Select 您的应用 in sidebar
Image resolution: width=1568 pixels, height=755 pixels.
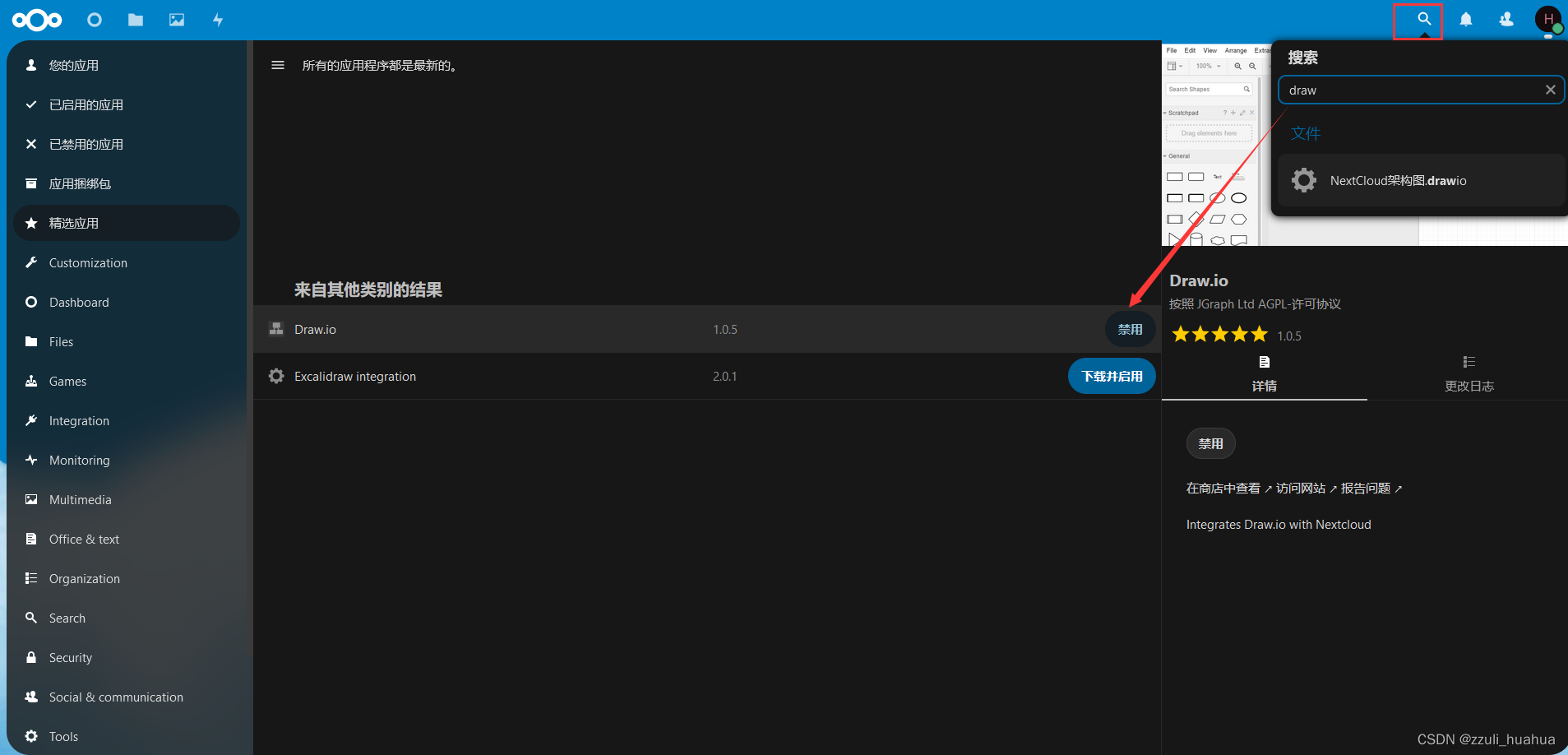coord(127,65)
